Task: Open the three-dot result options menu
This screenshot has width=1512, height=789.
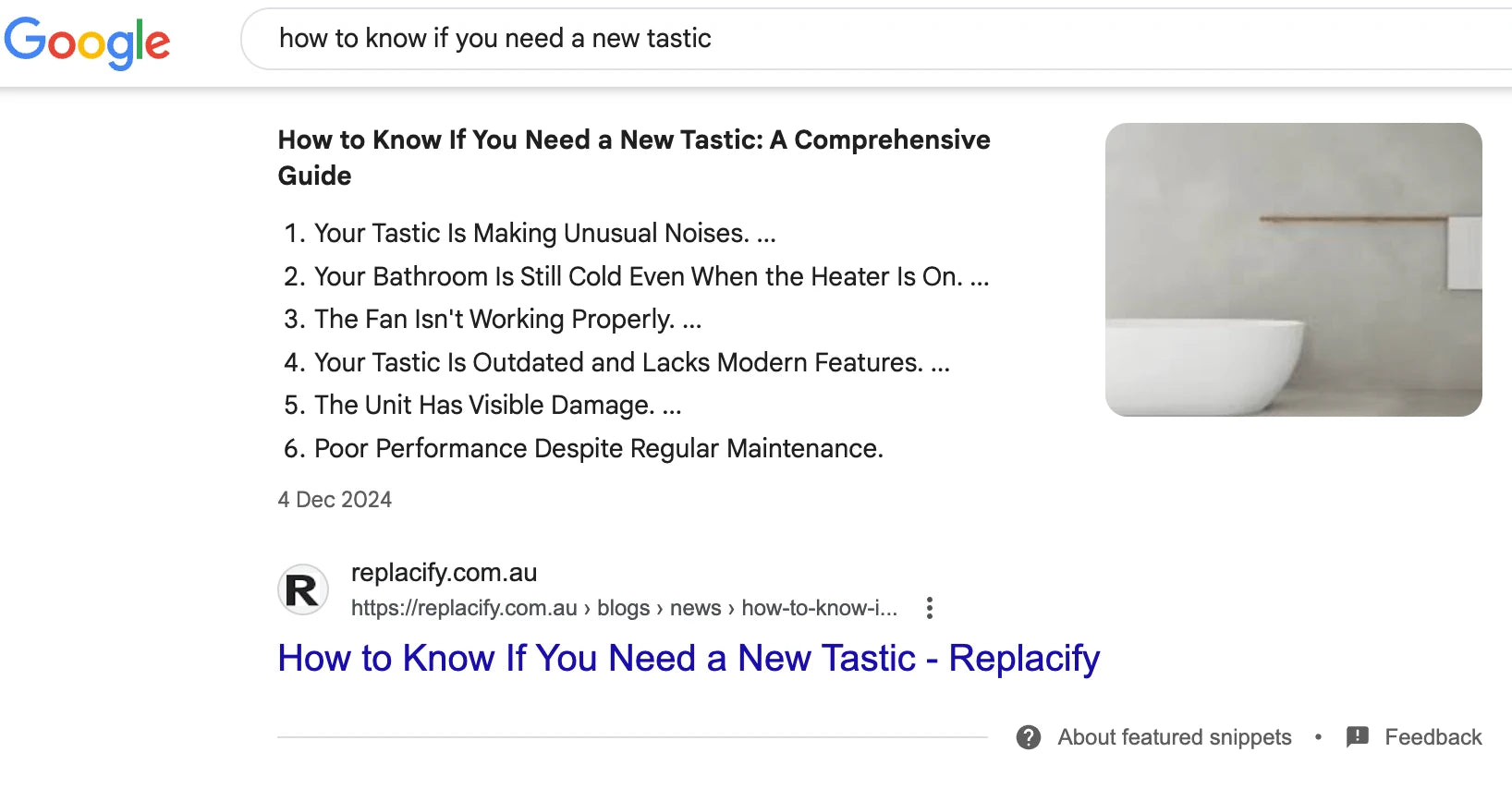Action: pyautogui.click(x=929, y=608)
